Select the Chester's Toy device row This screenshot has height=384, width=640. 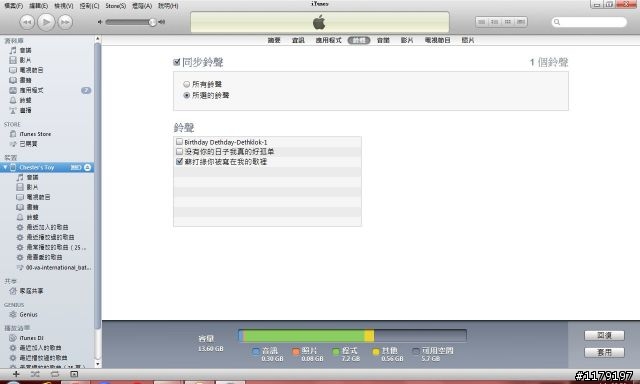pyautogui.click(x=47, y=167)
